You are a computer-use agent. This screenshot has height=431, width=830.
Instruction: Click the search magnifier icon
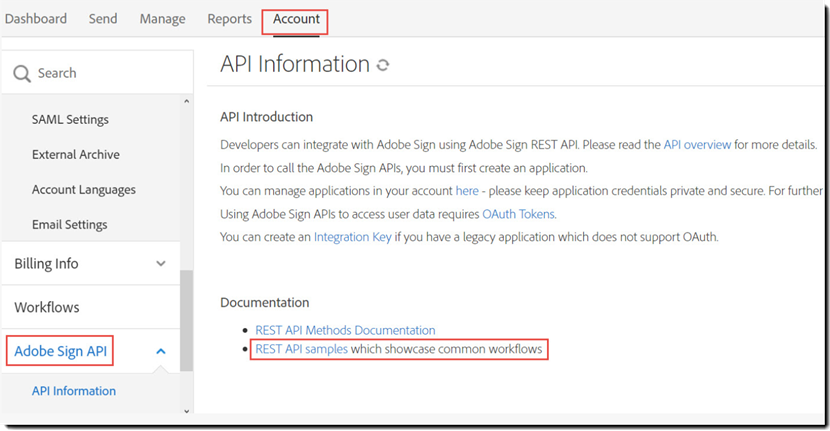[x=22, y=73]
